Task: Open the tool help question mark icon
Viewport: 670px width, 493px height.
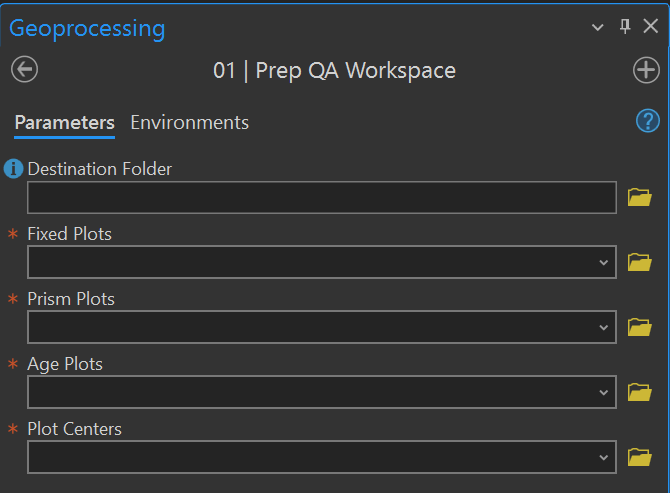Action: coord(647,122)
